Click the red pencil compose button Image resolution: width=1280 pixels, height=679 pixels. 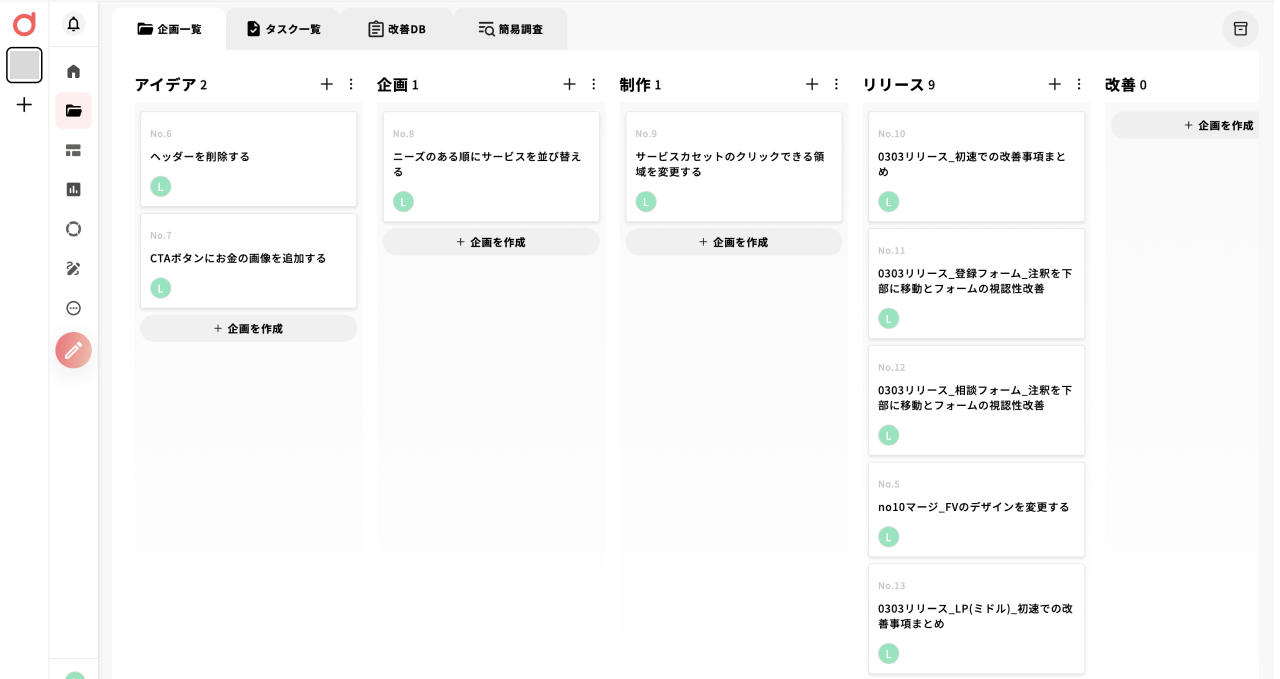(x=73, y=350)
